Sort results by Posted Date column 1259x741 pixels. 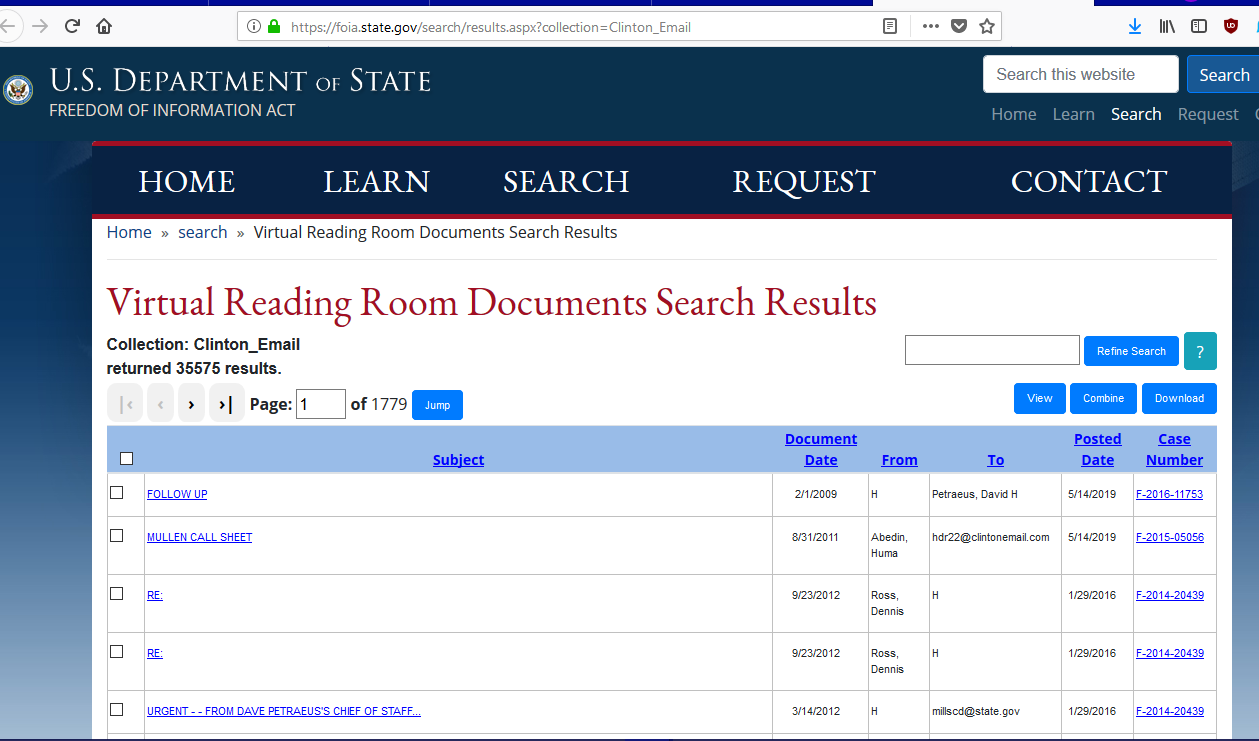pos(1097,449)
